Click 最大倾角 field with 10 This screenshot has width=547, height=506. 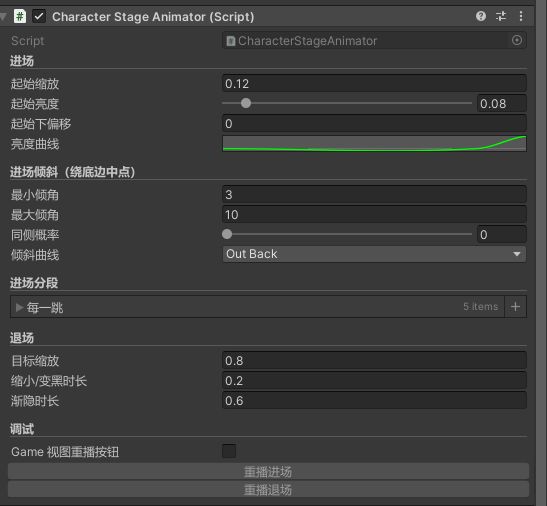pos(374,214)
